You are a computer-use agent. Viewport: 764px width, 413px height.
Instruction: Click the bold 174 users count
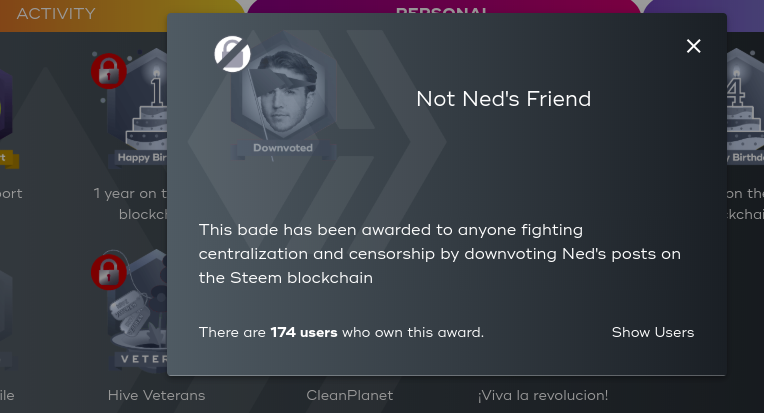pos(303,332)
